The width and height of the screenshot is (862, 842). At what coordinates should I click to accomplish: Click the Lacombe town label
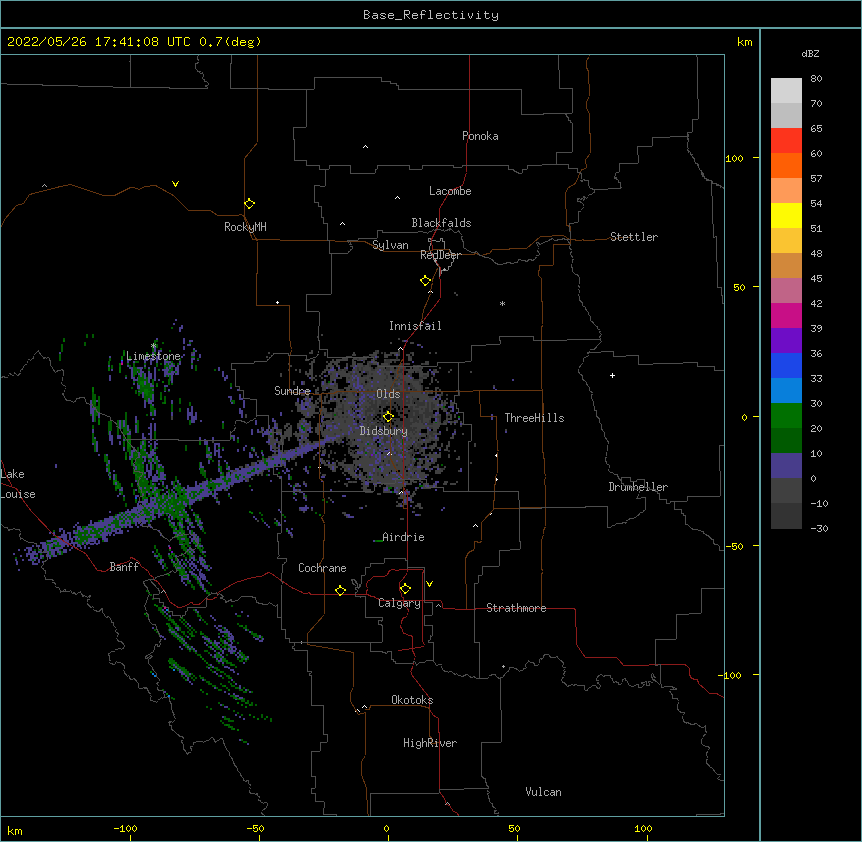pyautogui.click(x=450, y=191)
